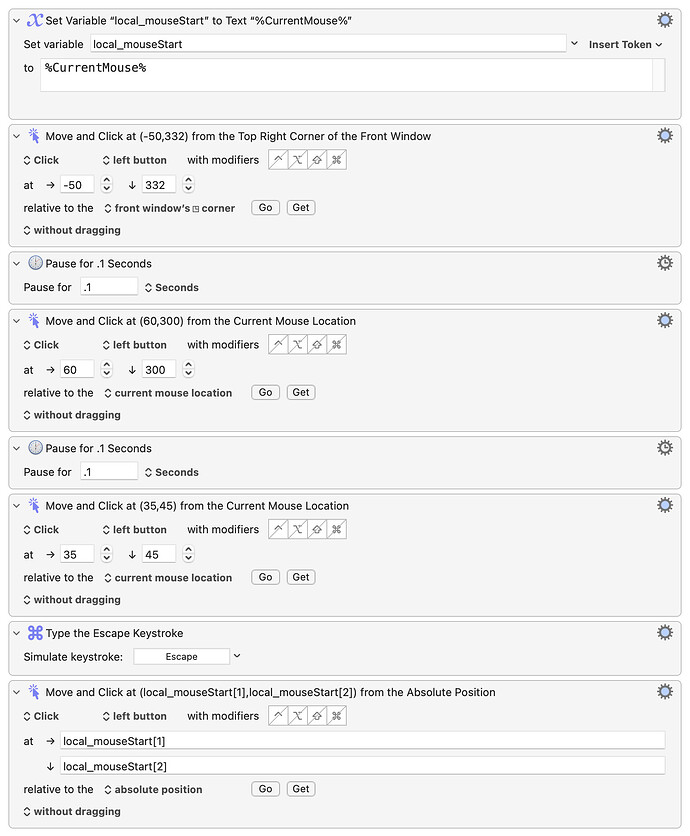The image size is (690, 836).
Task: Click Go button in the -50,332 action
Action: click(x=266, y=207)
